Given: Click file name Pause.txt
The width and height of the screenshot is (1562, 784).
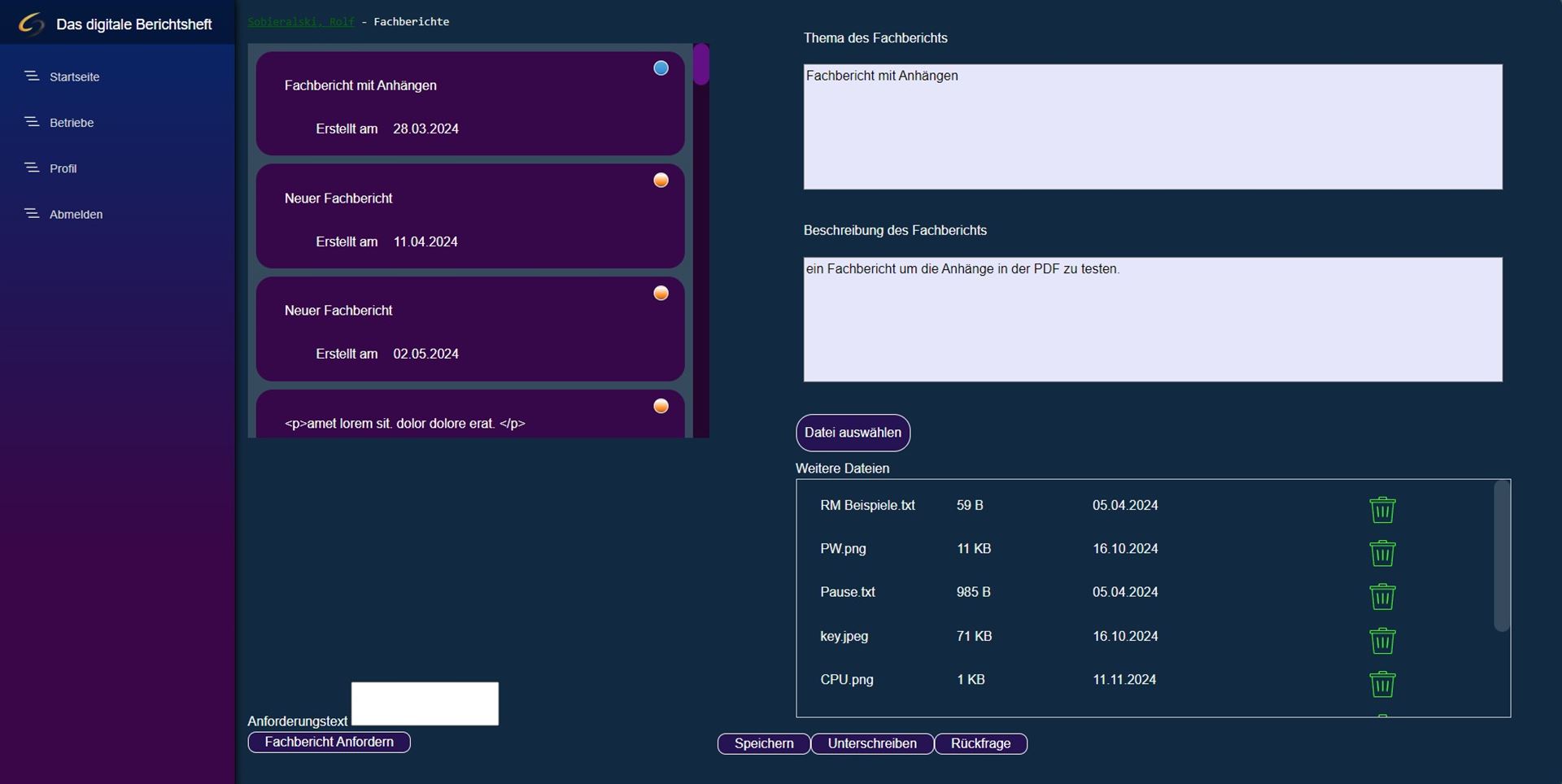Looking at the screenshot, I should 848,592.
